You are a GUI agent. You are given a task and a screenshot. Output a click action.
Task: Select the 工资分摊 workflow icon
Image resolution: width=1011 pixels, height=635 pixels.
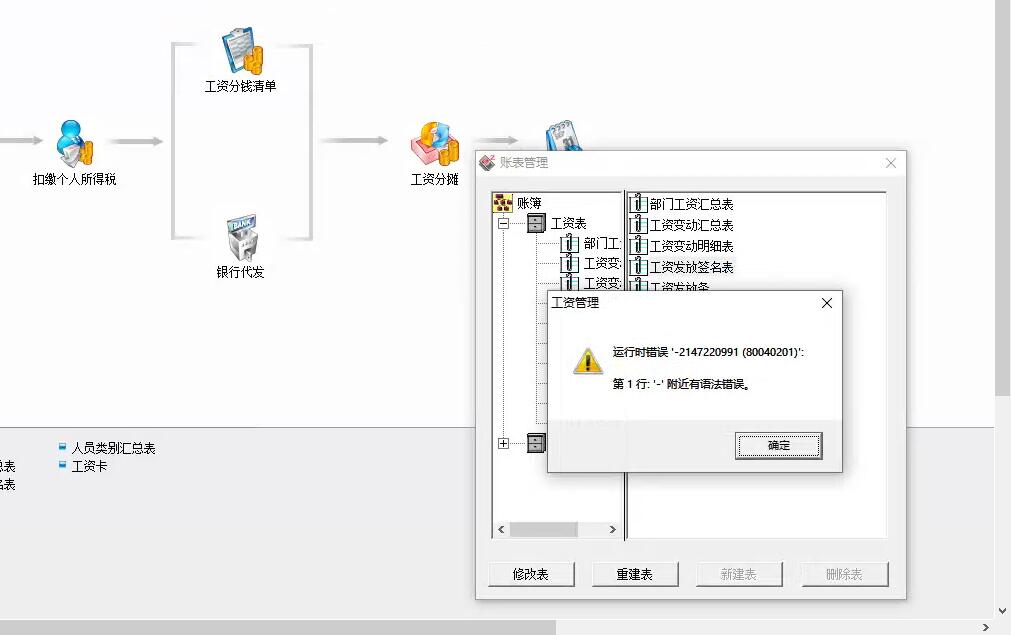click(x=435, y=143)
